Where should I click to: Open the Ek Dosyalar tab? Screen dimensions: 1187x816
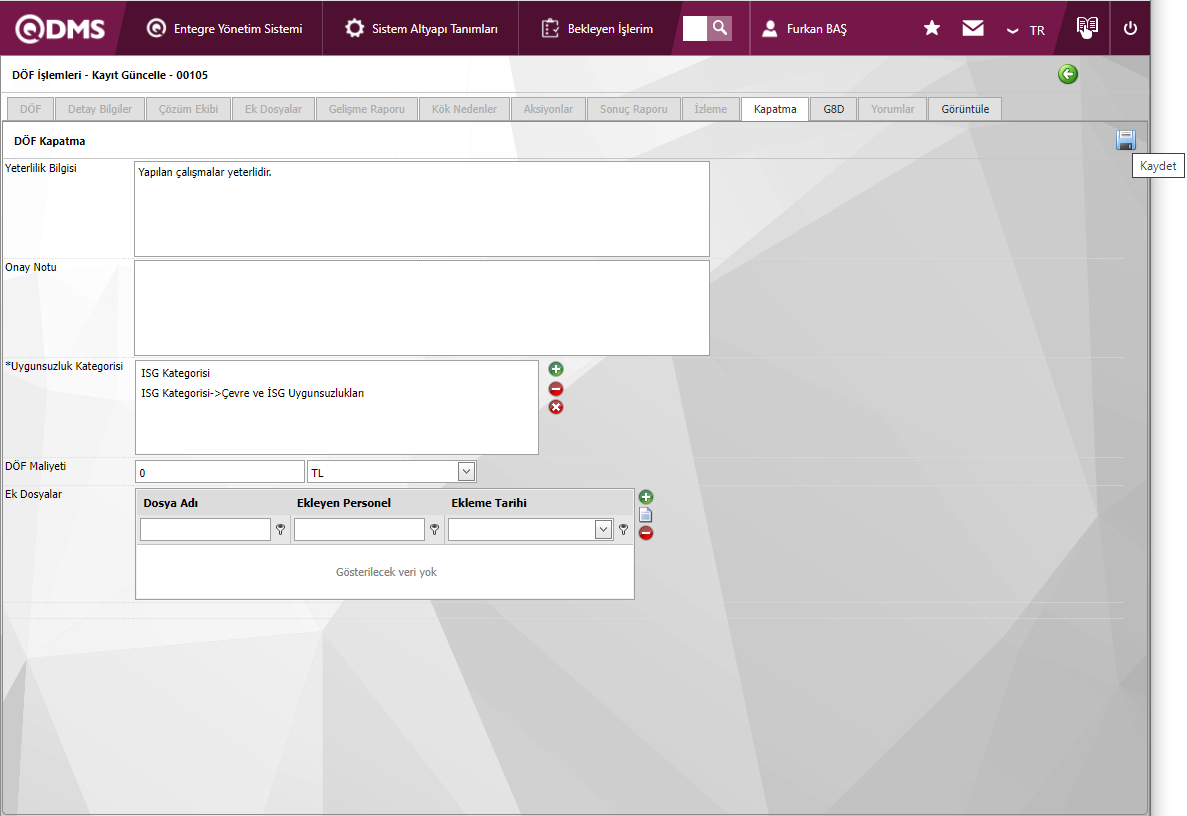coord(273,109)
